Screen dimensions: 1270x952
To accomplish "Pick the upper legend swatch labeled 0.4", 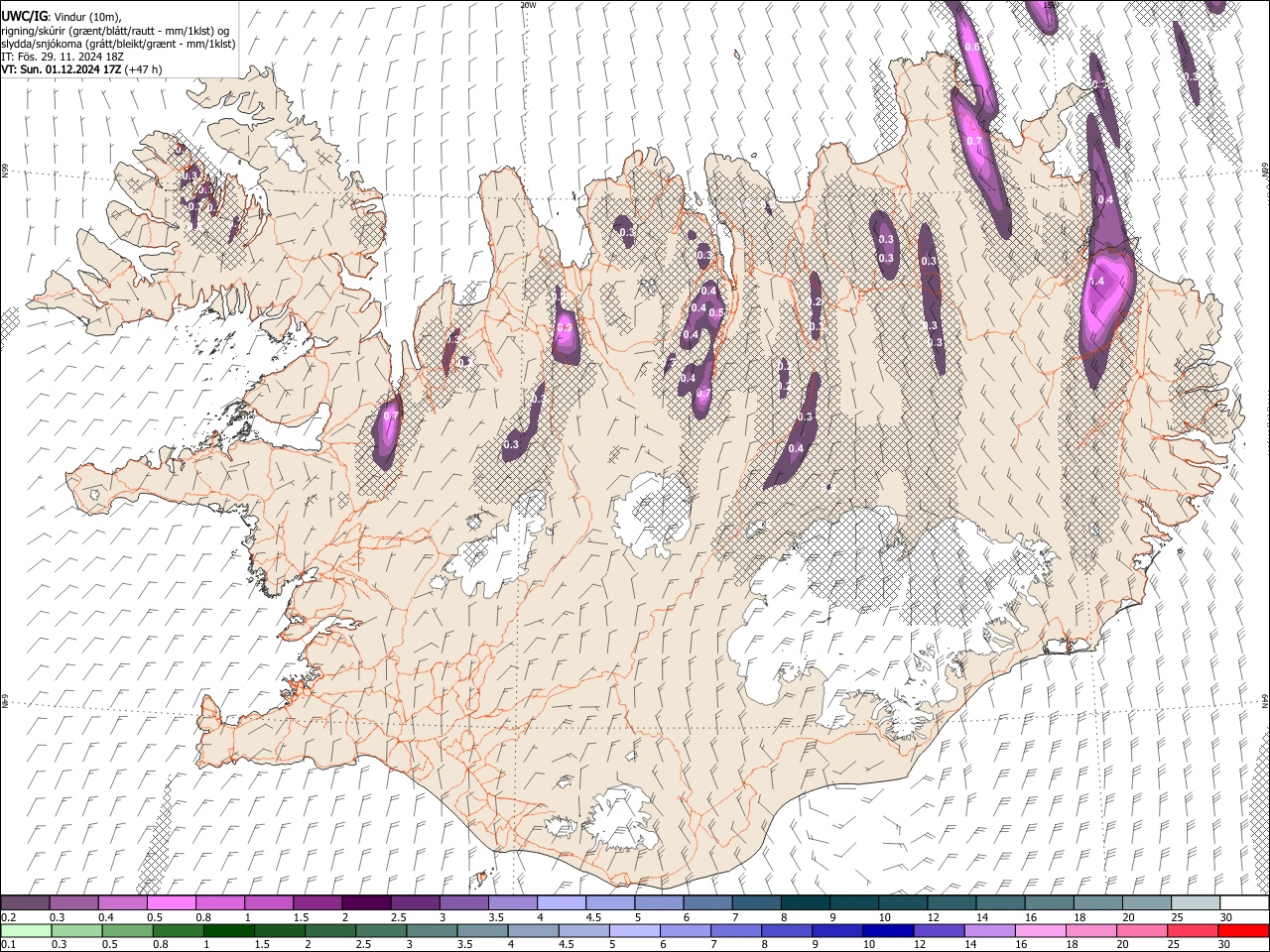I will pos(122,902).
